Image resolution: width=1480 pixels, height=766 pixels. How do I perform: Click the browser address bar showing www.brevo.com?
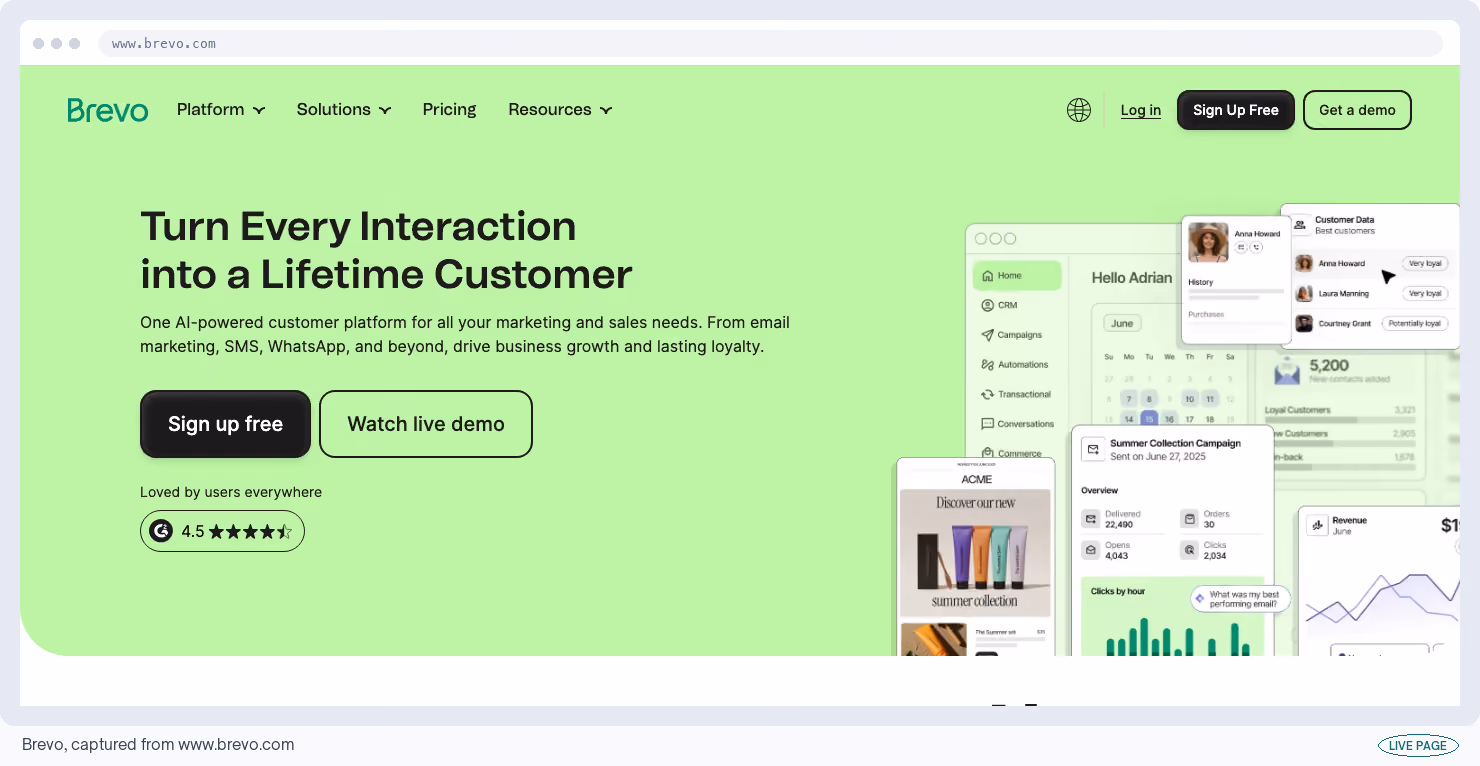770,43
